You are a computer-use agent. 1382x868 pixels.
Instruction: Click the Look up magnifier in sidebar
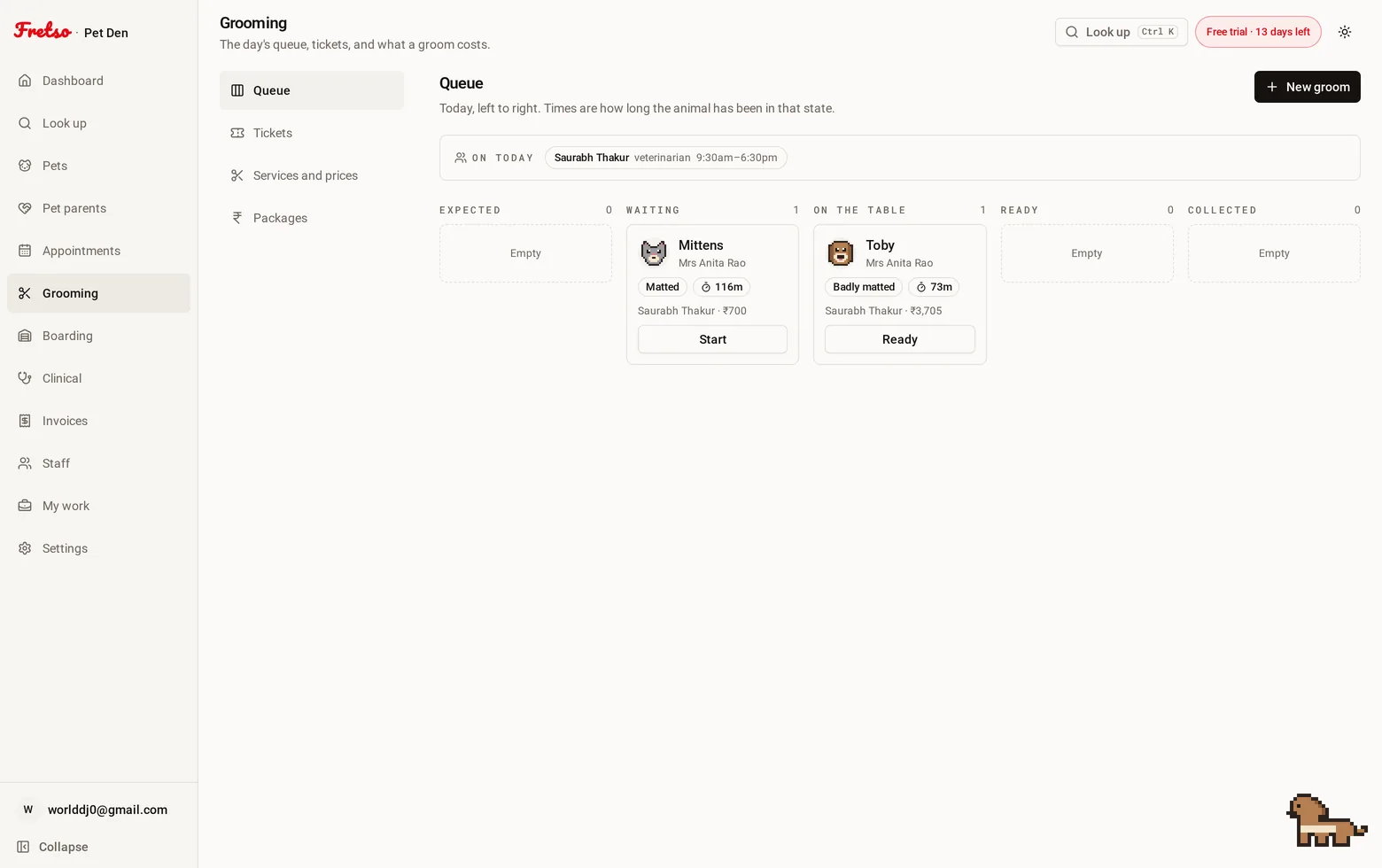(25, 123)
